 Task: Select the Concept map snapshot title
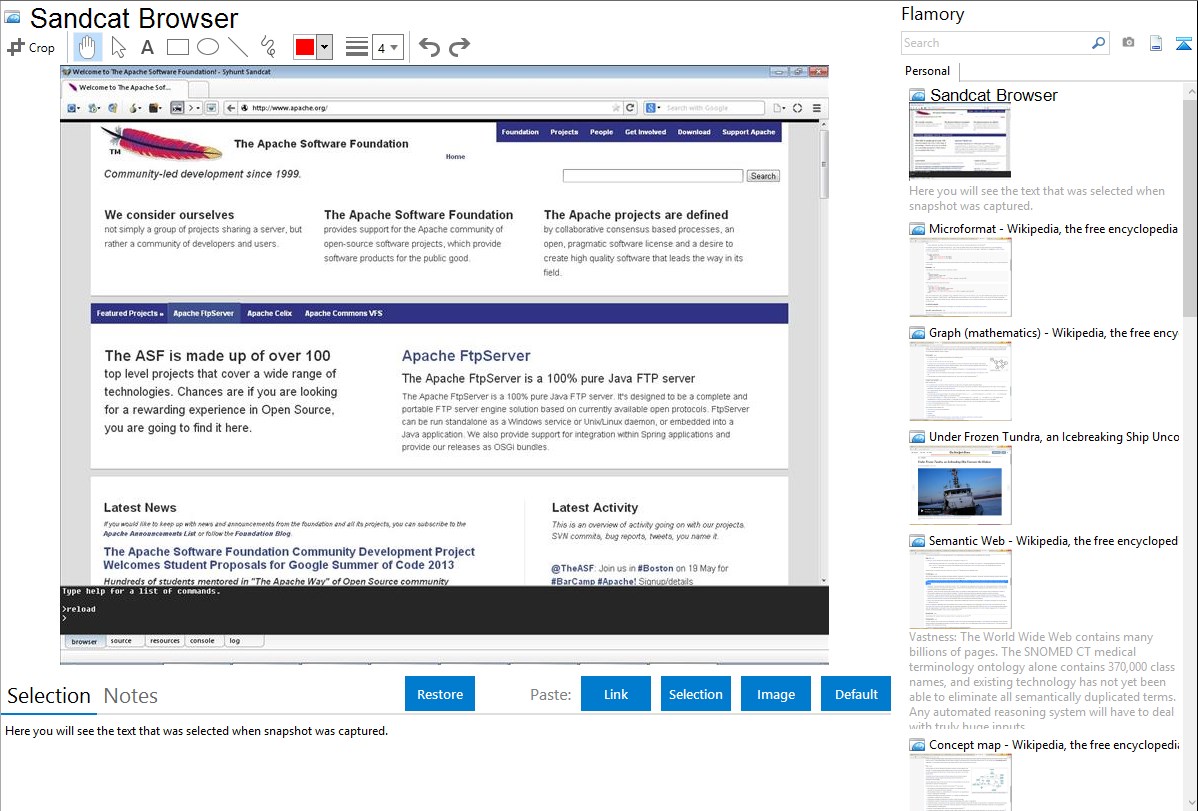pyautogui.click(x=1053, y=744)
